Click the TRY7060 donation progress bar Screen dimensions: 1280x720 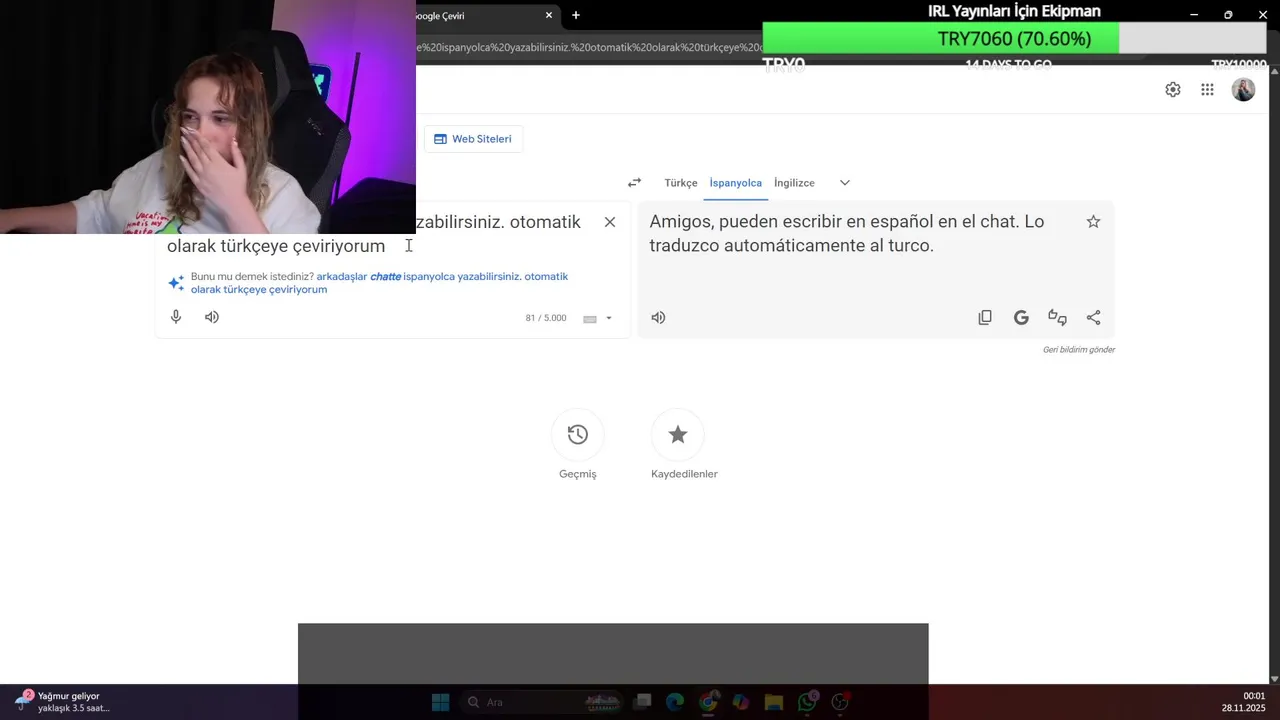(1014, 39)
